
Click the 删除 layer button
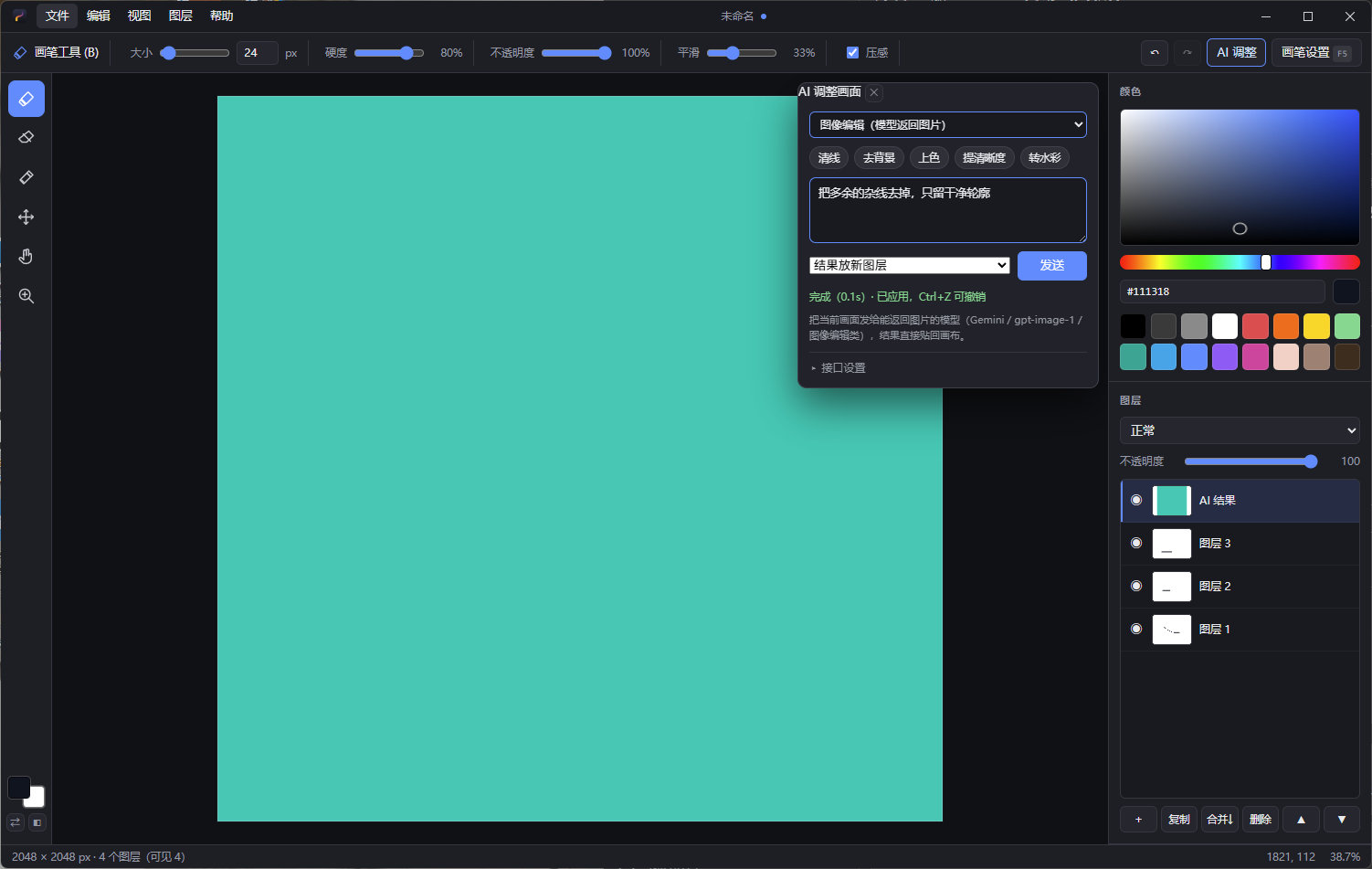[x=1261, y=820]
